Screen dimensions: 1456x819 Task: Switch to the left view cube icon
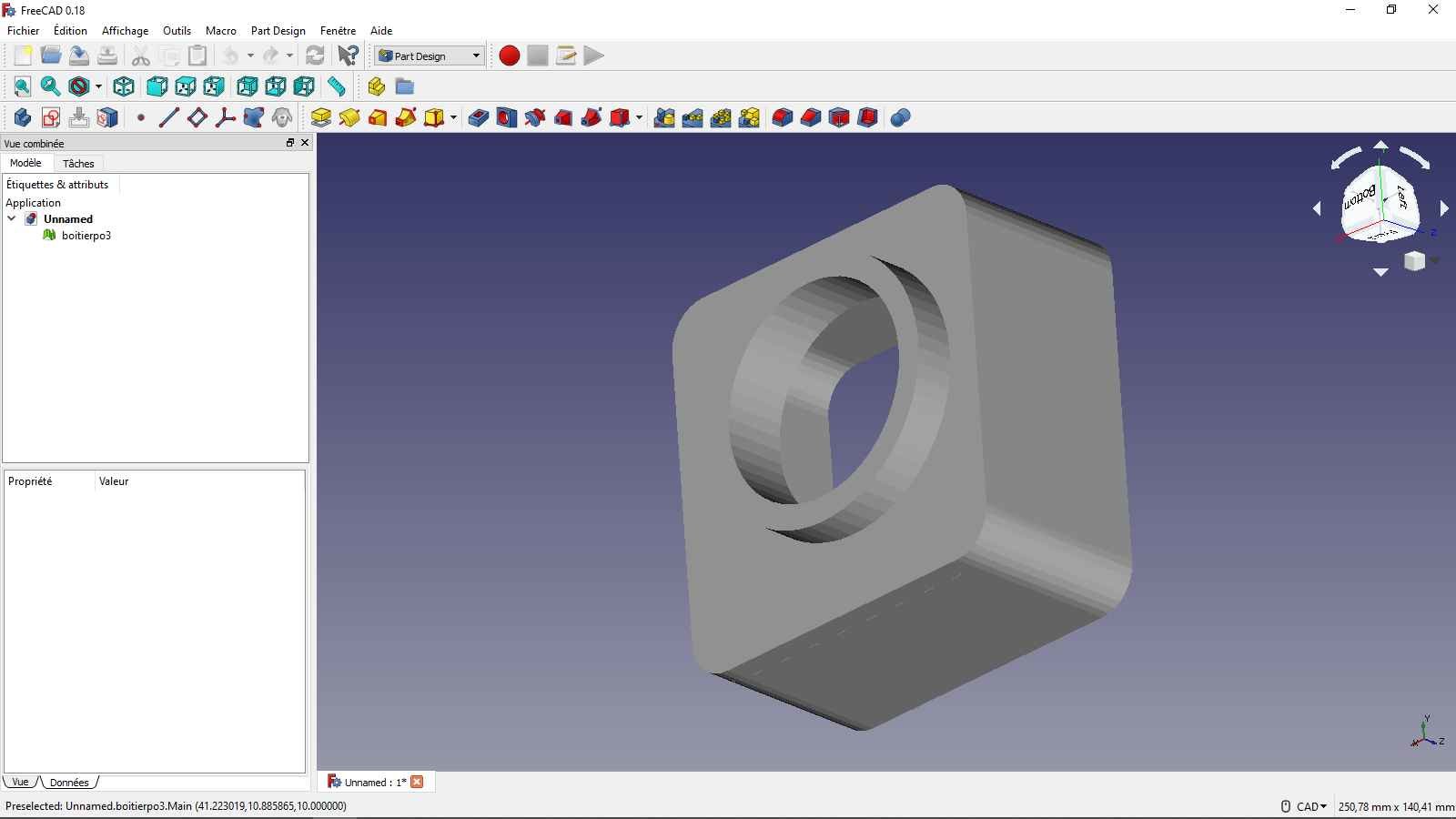[303, 86]
